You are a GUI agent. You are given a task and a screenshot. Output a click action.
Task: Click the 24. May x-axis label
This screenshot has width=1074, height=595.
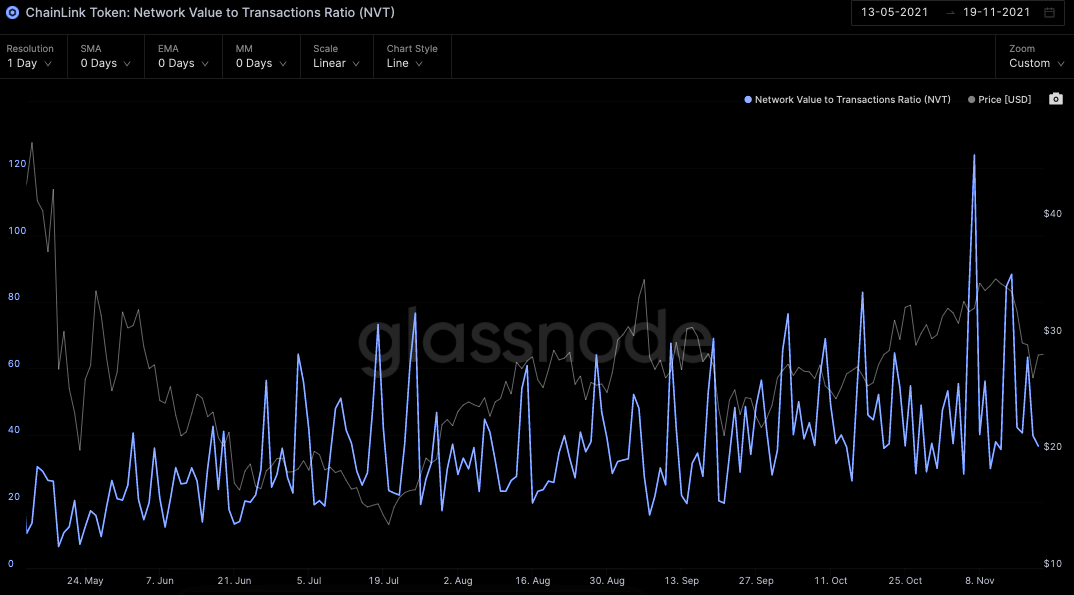tap(85, 581)
